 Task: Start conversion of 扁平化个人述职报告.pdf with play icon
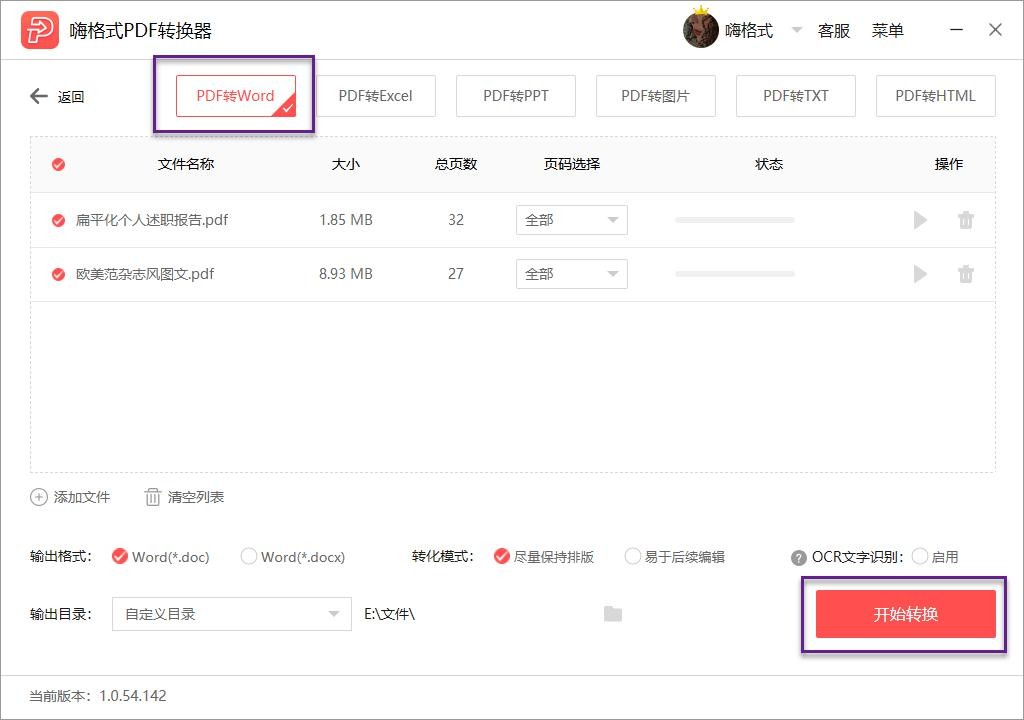tap(920, 220)
